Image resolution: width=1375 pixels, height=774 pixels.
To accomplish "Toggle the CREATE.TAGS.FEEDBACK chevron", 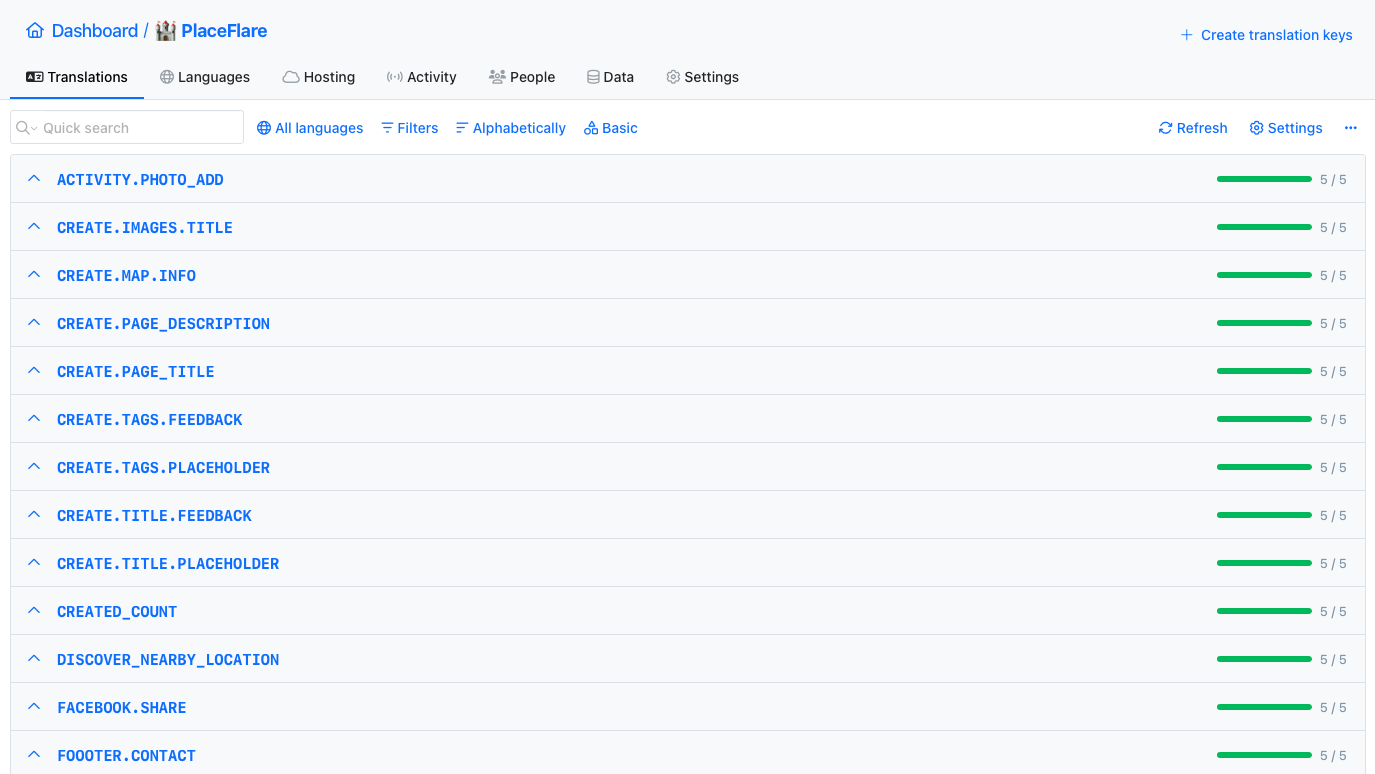I will click(34, 419).
